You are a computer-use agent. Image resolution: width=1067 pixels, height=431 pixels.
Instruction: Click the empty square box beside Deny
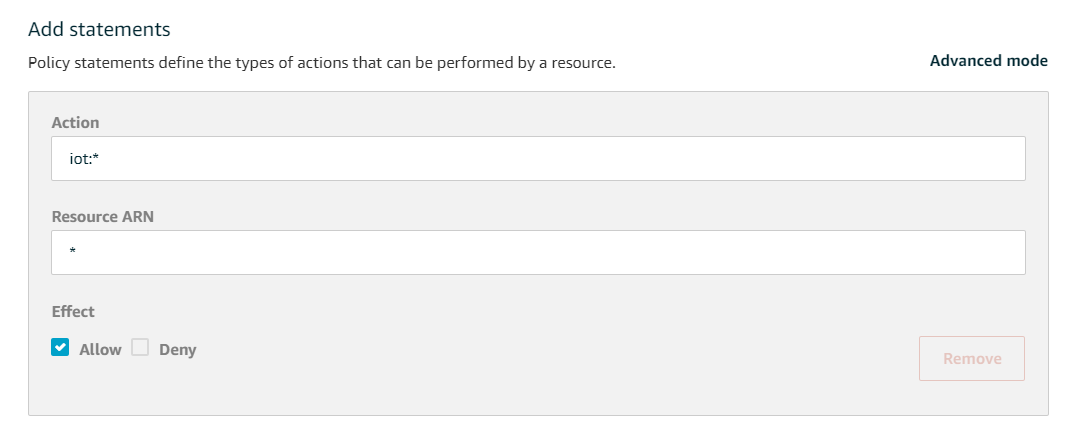(140, 348)
